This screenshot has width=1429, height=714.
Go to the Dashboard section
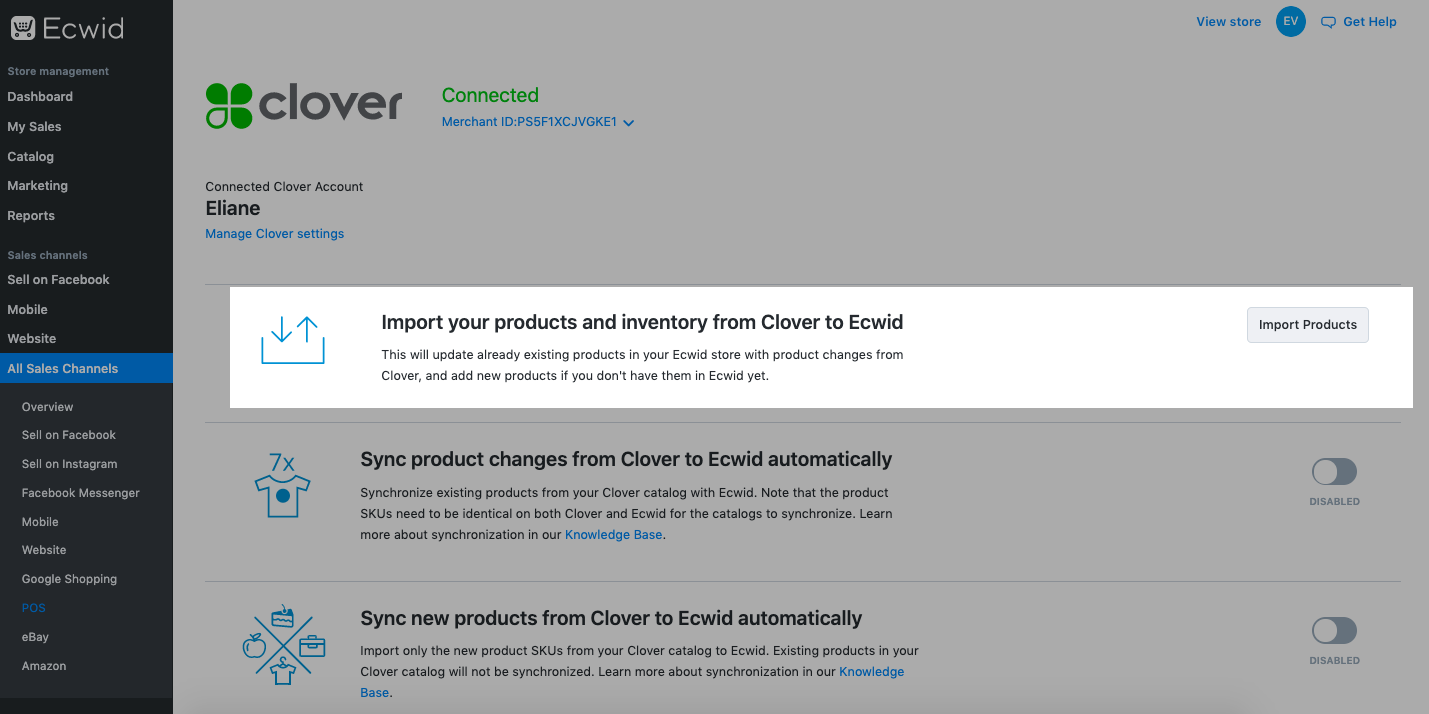pyautogui.click(x=40, y=97)
